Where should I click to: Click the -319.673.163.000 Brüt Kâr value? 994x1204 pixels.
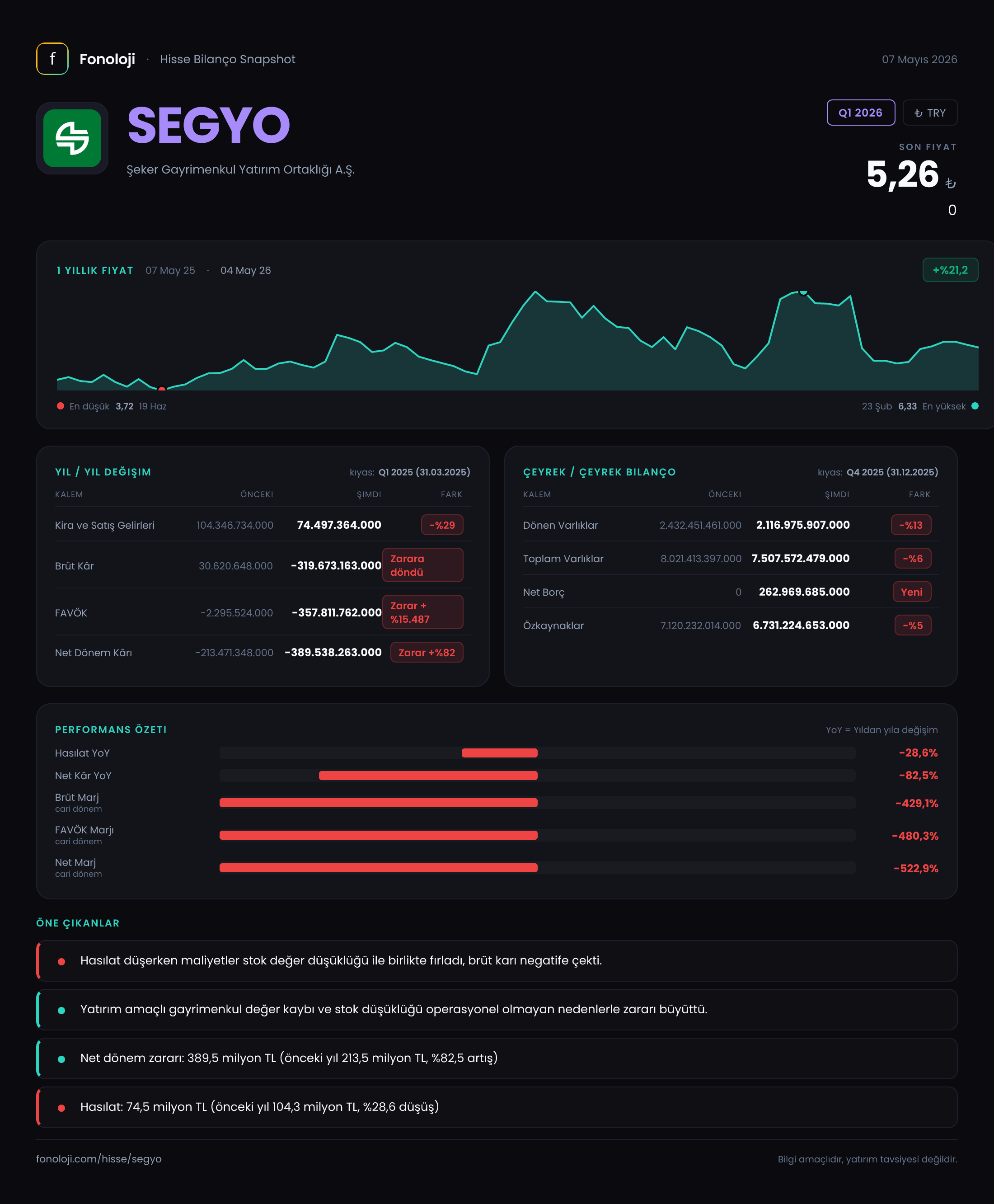[336, 565]
